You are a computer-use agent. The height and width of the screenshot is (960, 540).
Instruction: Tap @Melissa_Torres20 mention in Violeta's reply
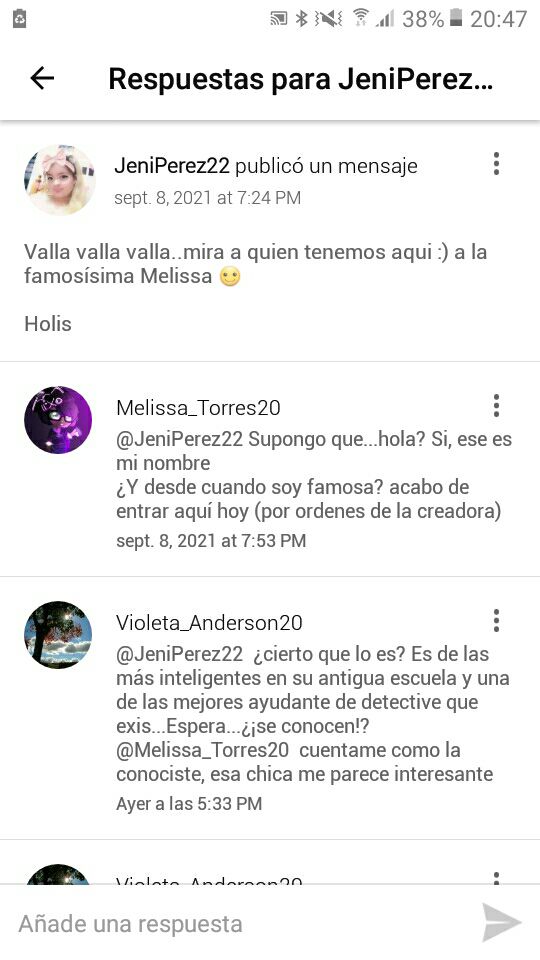pyautogui.click(x=202, y=750)
